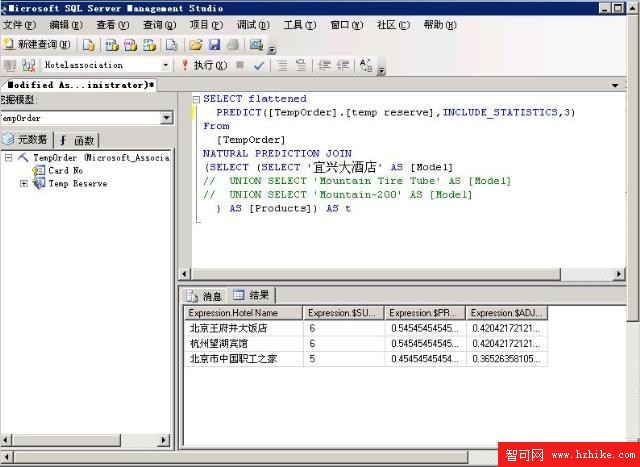Open the query toolbar options dropdown arrow

[x=381, y=71]
